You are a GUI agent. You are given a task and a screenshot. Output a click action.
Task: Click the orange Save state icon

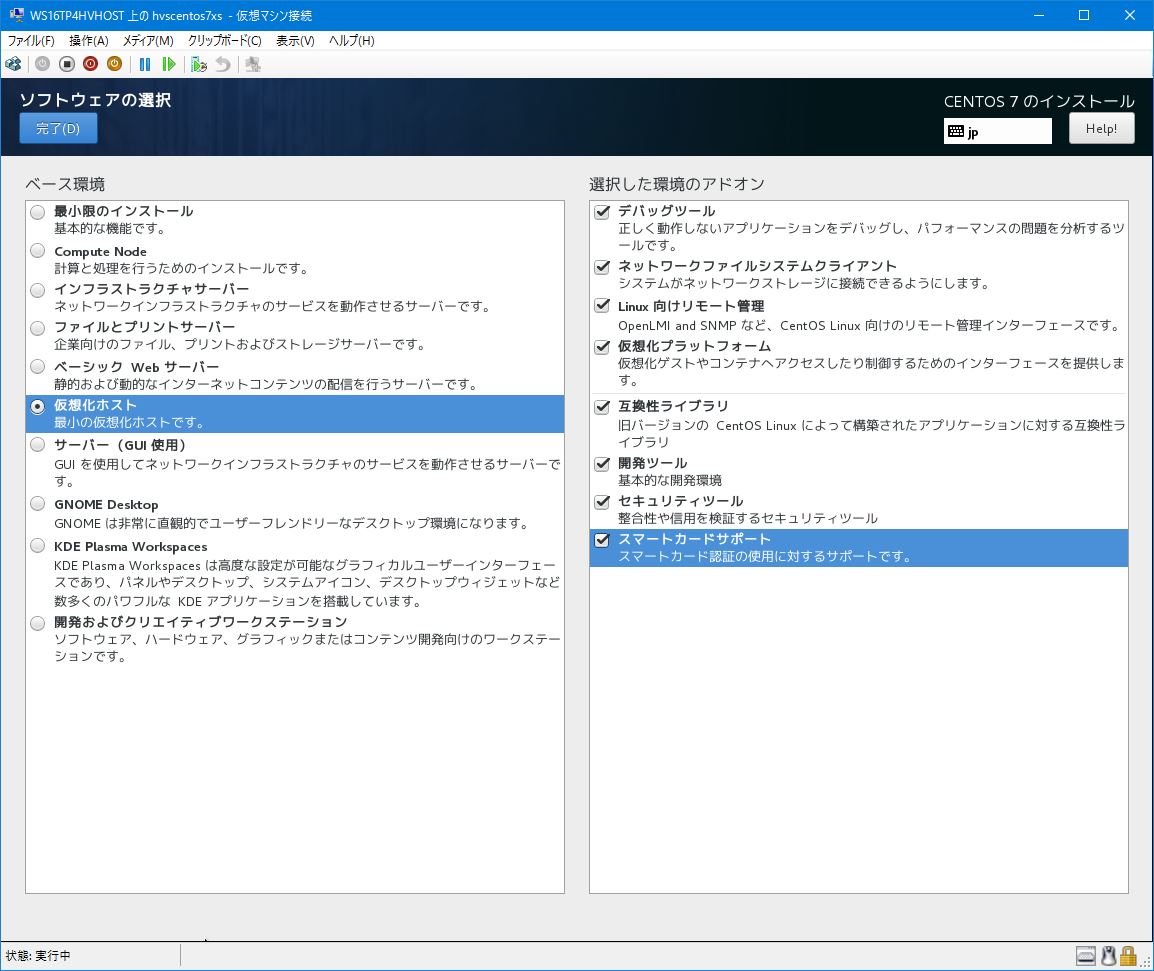114,64
